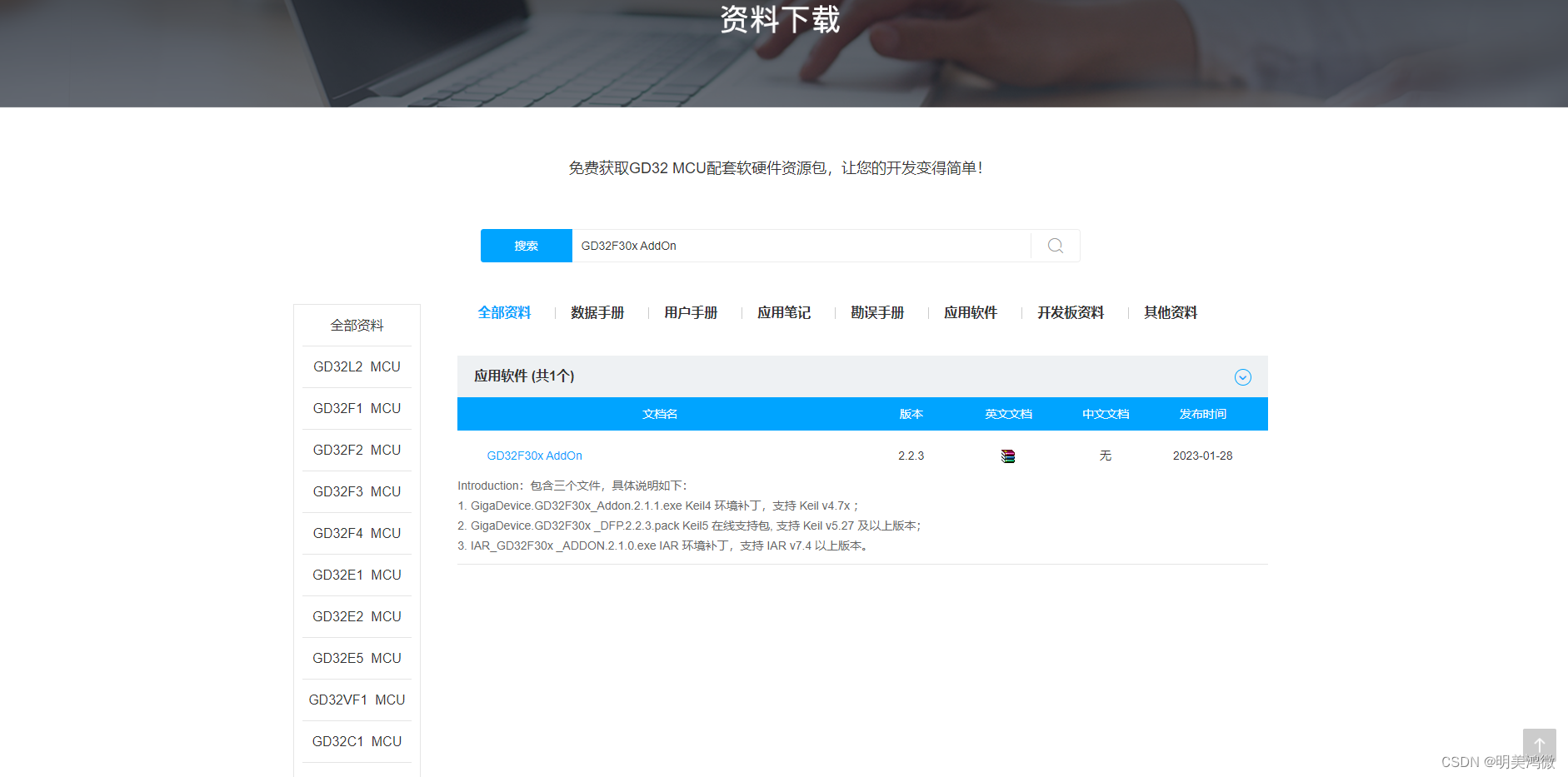Switch to the 全部资料 tab

pyautogui.click(x=504, y=312)
